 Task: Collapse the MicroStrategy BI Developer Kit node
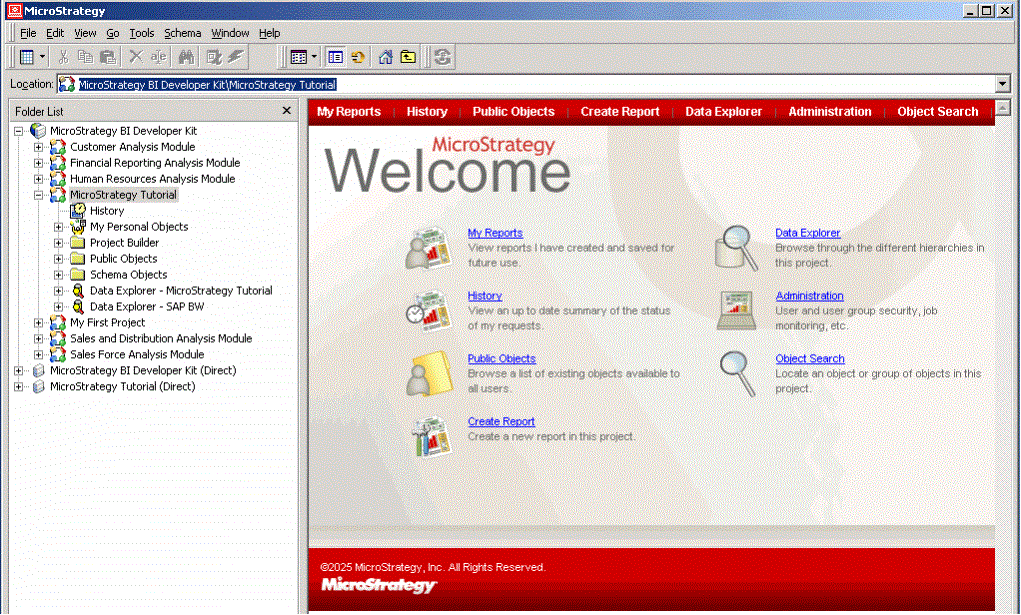point(18,131)
